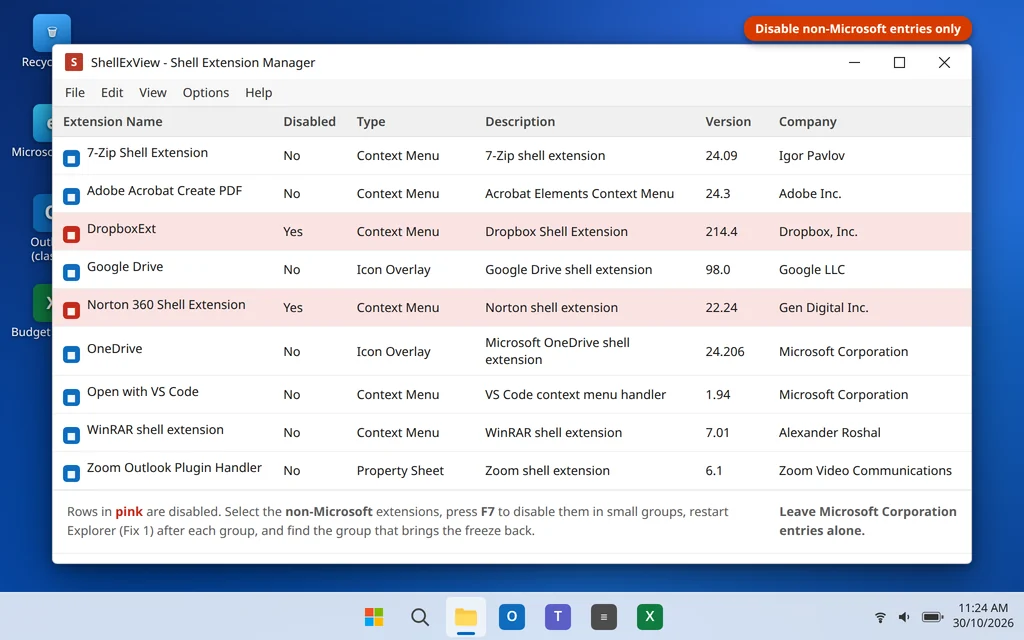This screenshot has width=1024, height=640.
Task: Click the Wi-Fi tray icon
Action: 880,616
